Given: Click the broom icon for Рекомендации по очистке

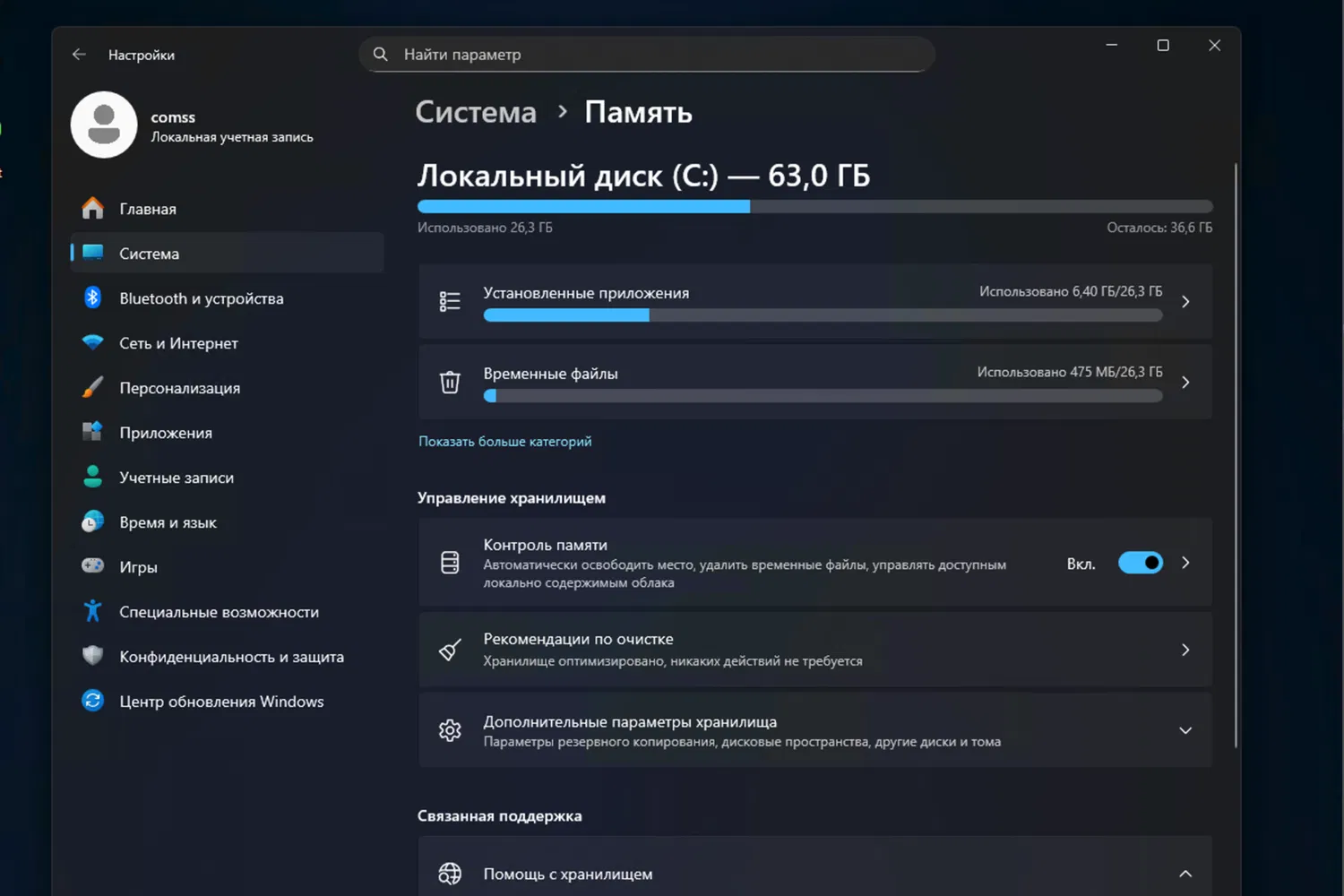Looking at the screenshot, I should [450, 650].
